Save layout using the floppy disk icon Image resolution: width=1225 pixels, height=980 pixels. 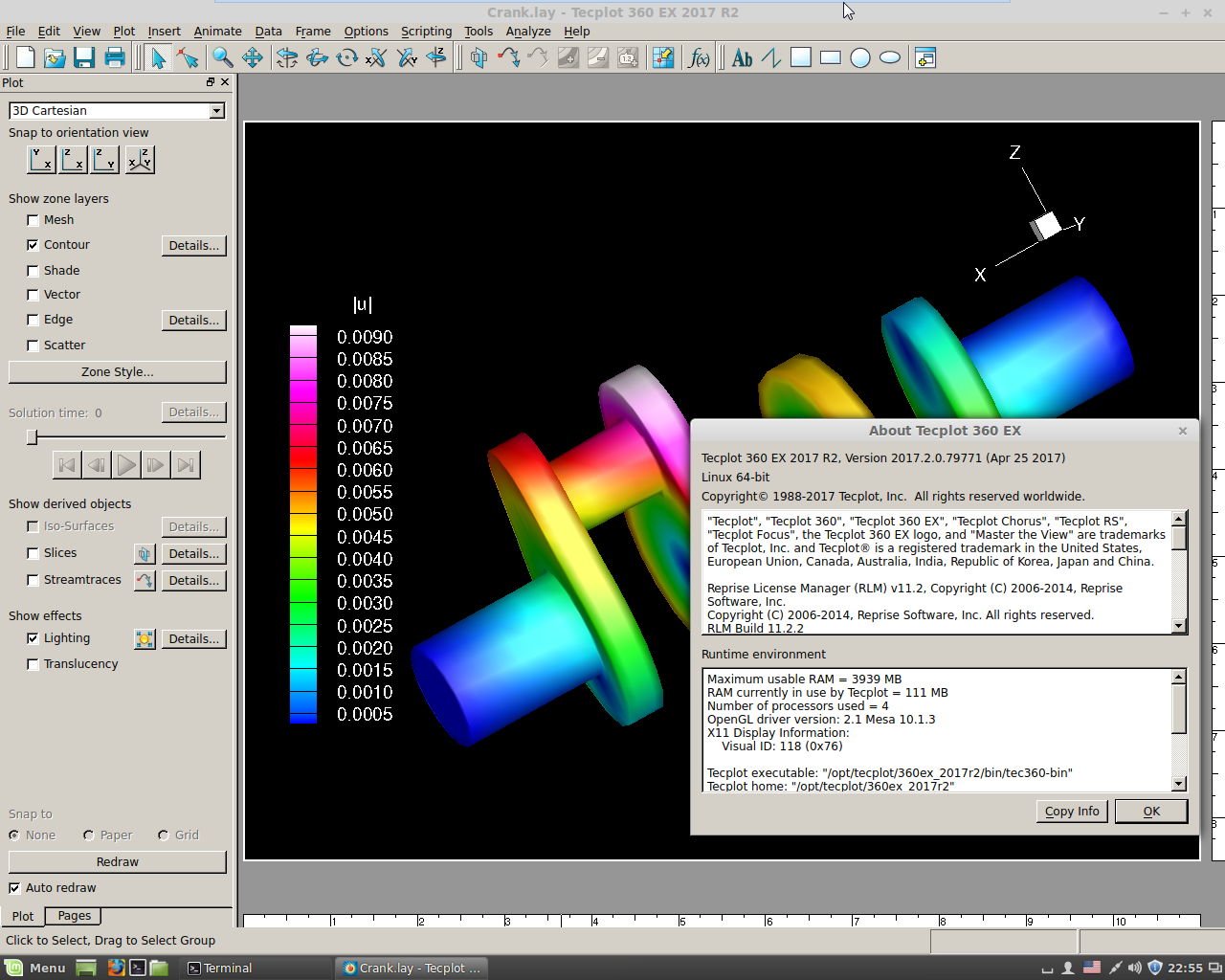84,57
